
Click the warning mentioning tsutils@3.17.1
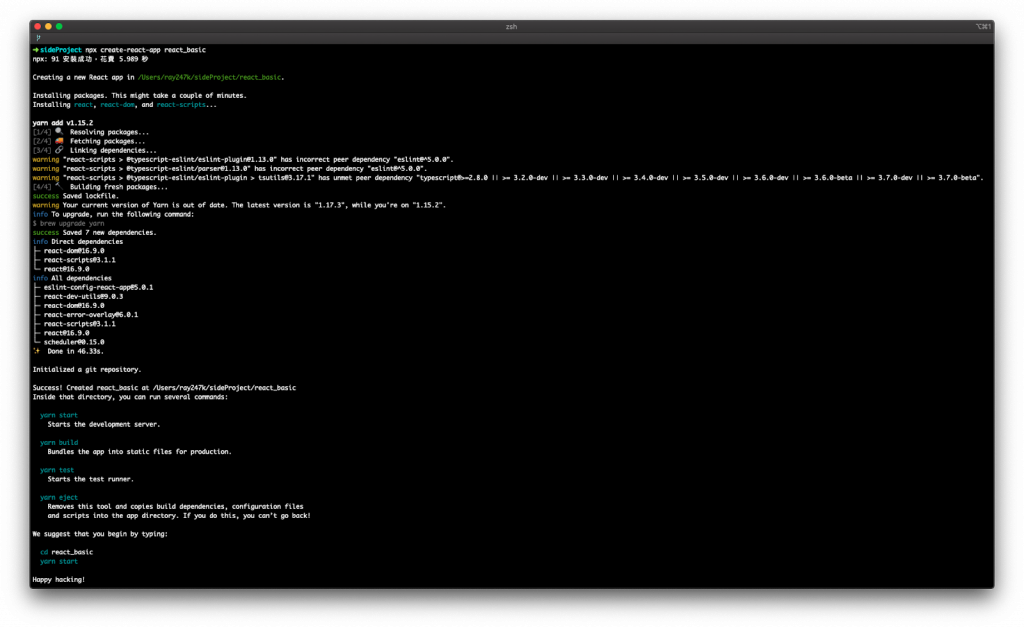point(508,178)
